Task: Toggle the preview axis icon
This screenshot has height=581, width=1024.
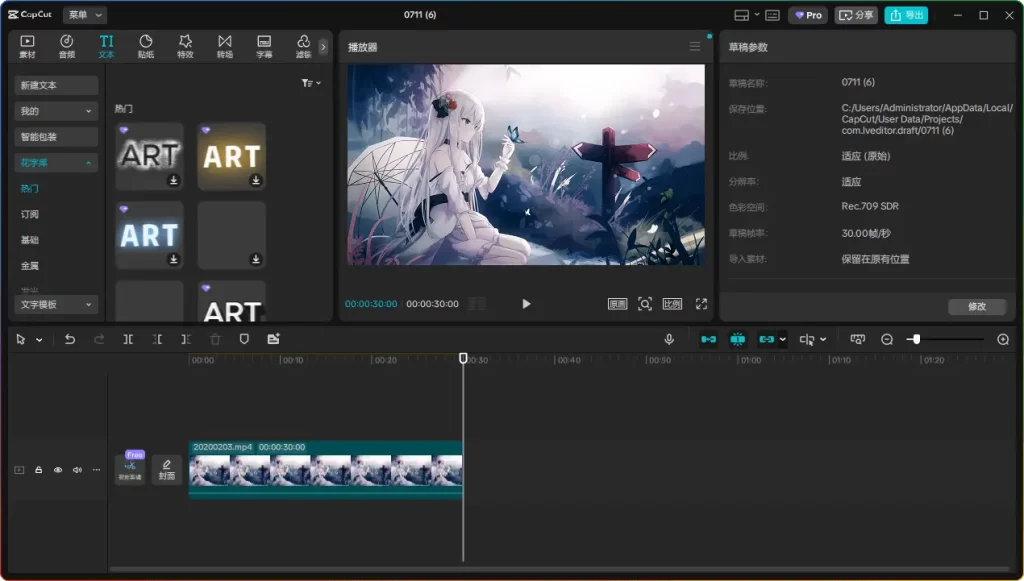Action: pyautogui.click(x=807, y=339)
